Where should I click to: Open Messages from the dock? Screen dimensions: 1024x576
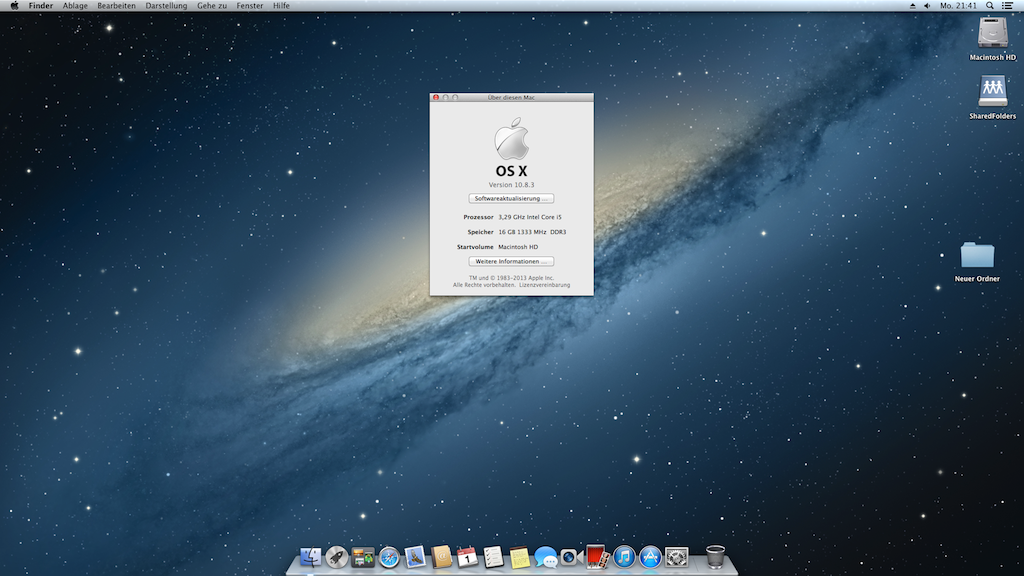click(545, 557)
